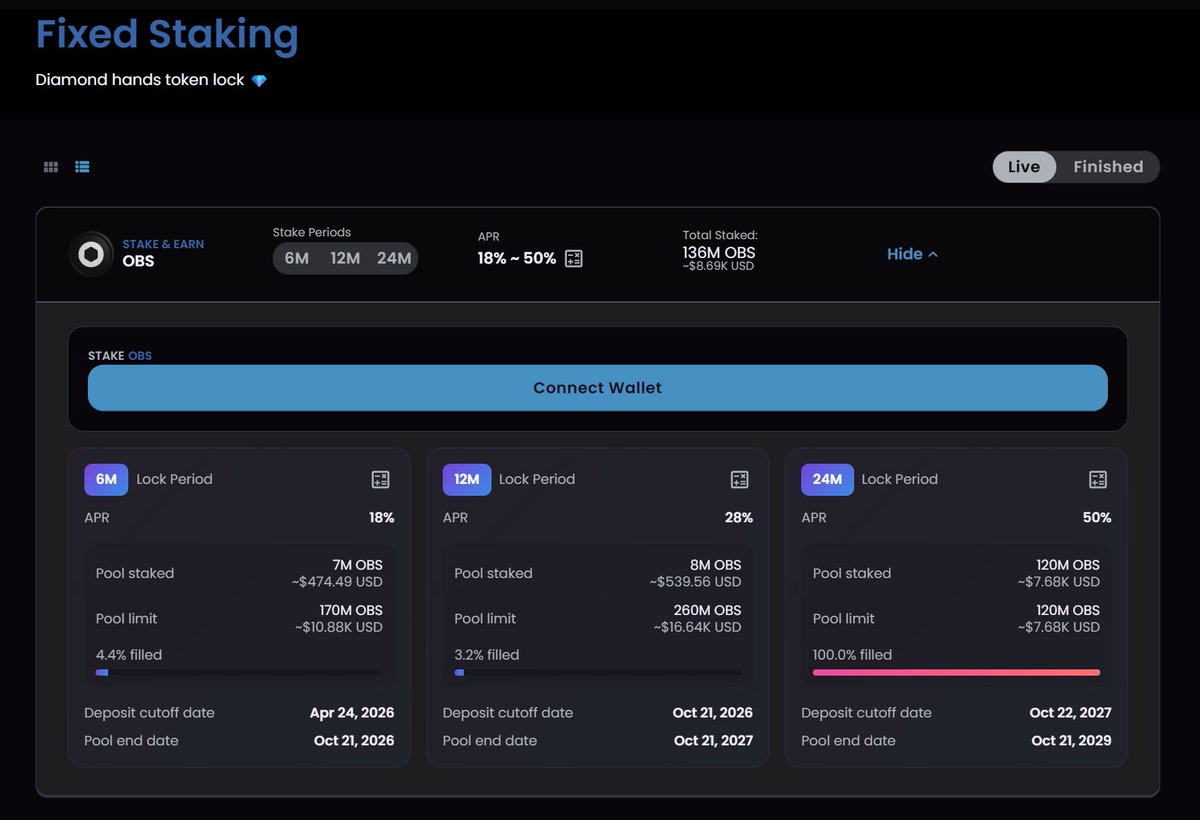Click the Total Staked 136M OBS figure

[719, 252]
